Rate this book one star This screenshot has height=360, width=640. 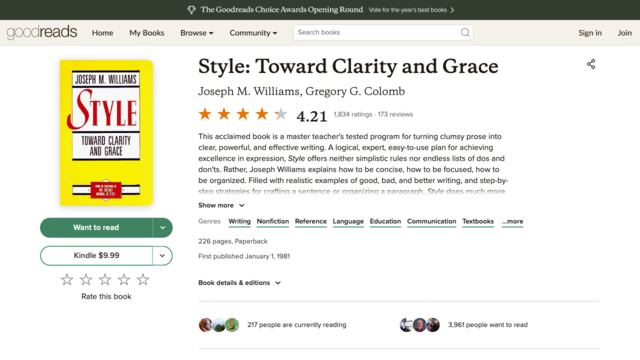67,280
